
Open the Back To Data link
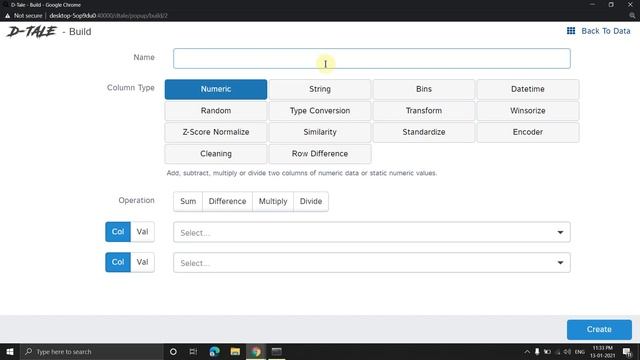pos(606,31)
